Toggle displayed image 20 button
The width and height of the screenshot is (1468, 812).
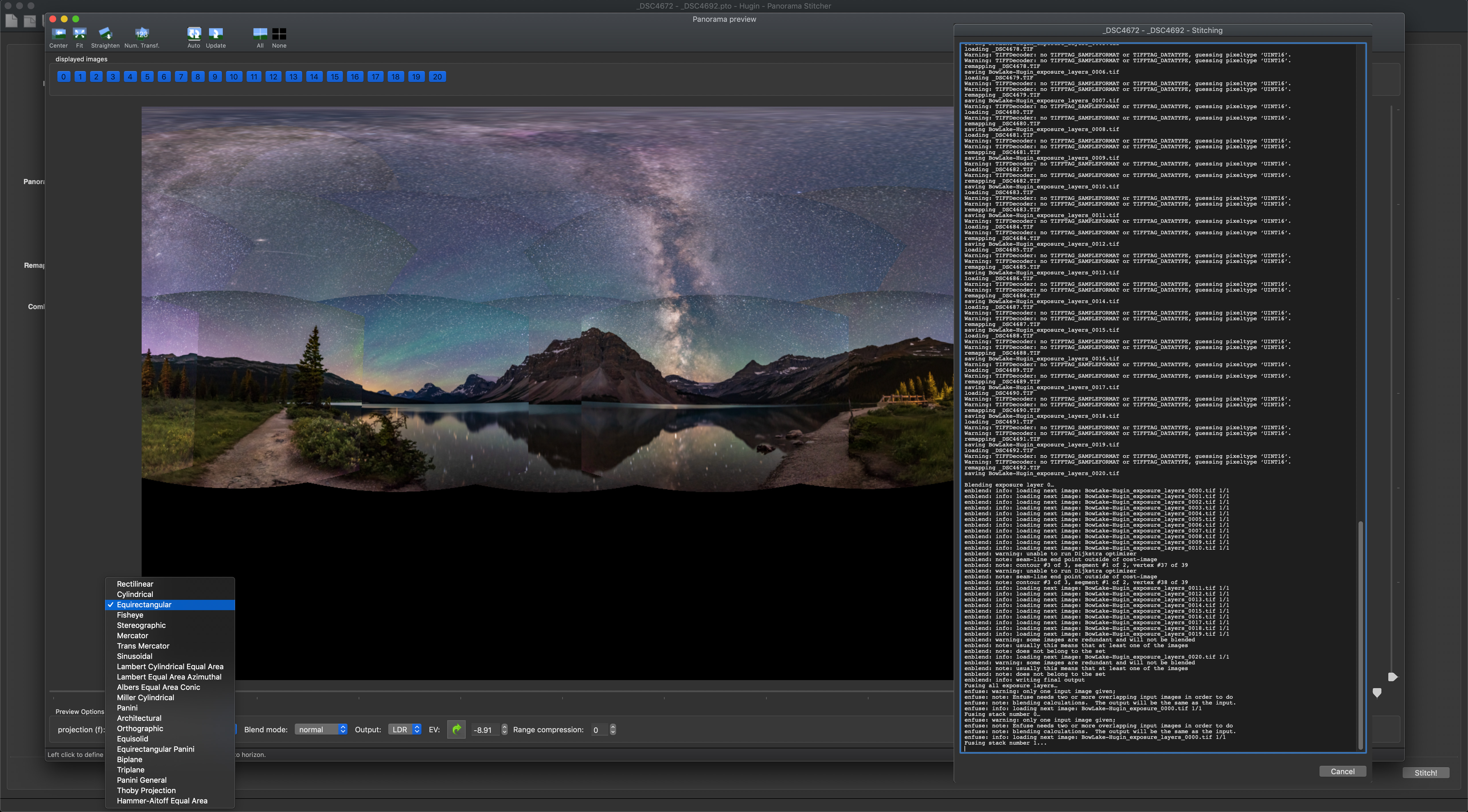click(x=437, y=76)
